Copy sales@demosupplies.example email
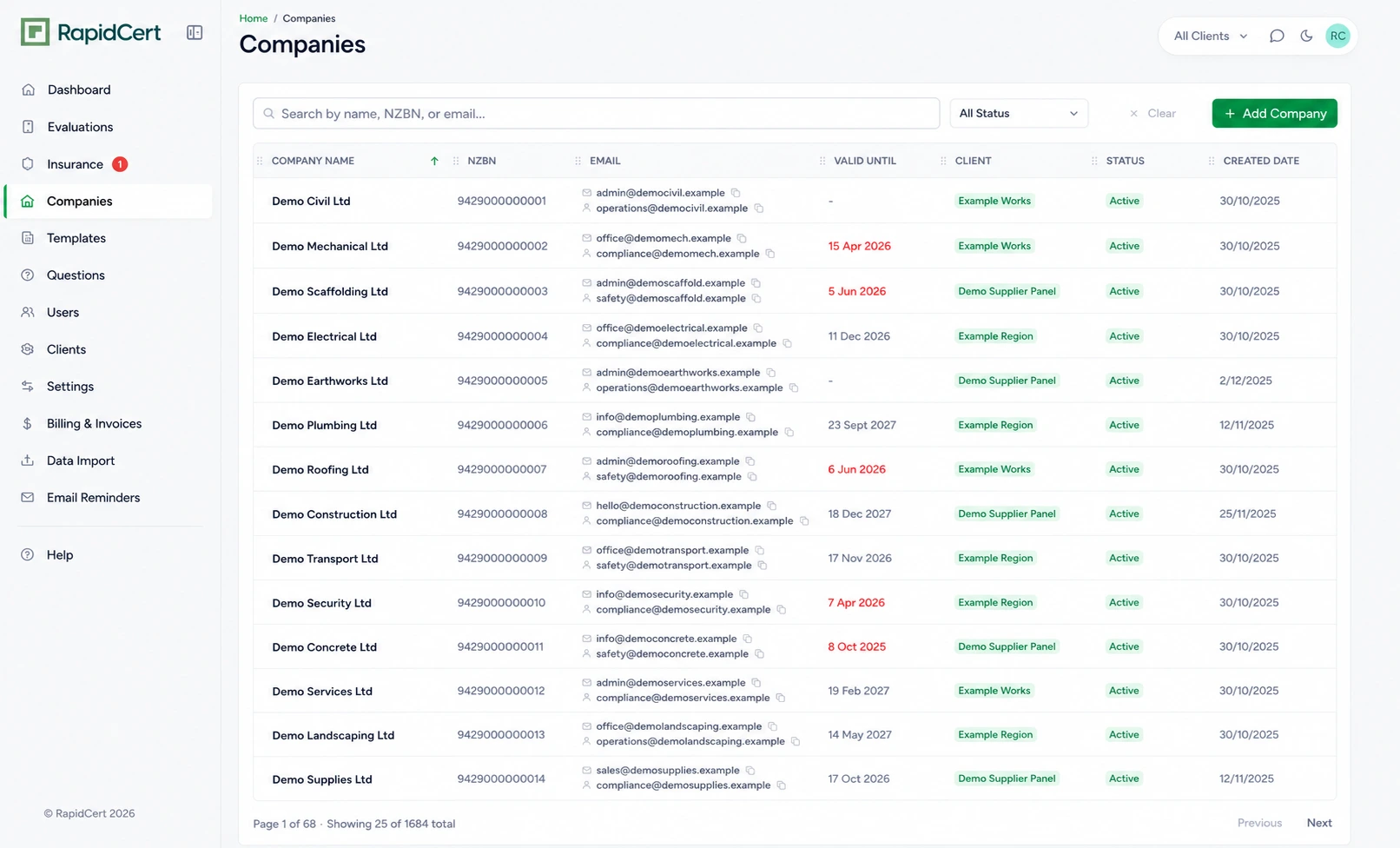Screen dimensions: 1400x848 point(750,771)
